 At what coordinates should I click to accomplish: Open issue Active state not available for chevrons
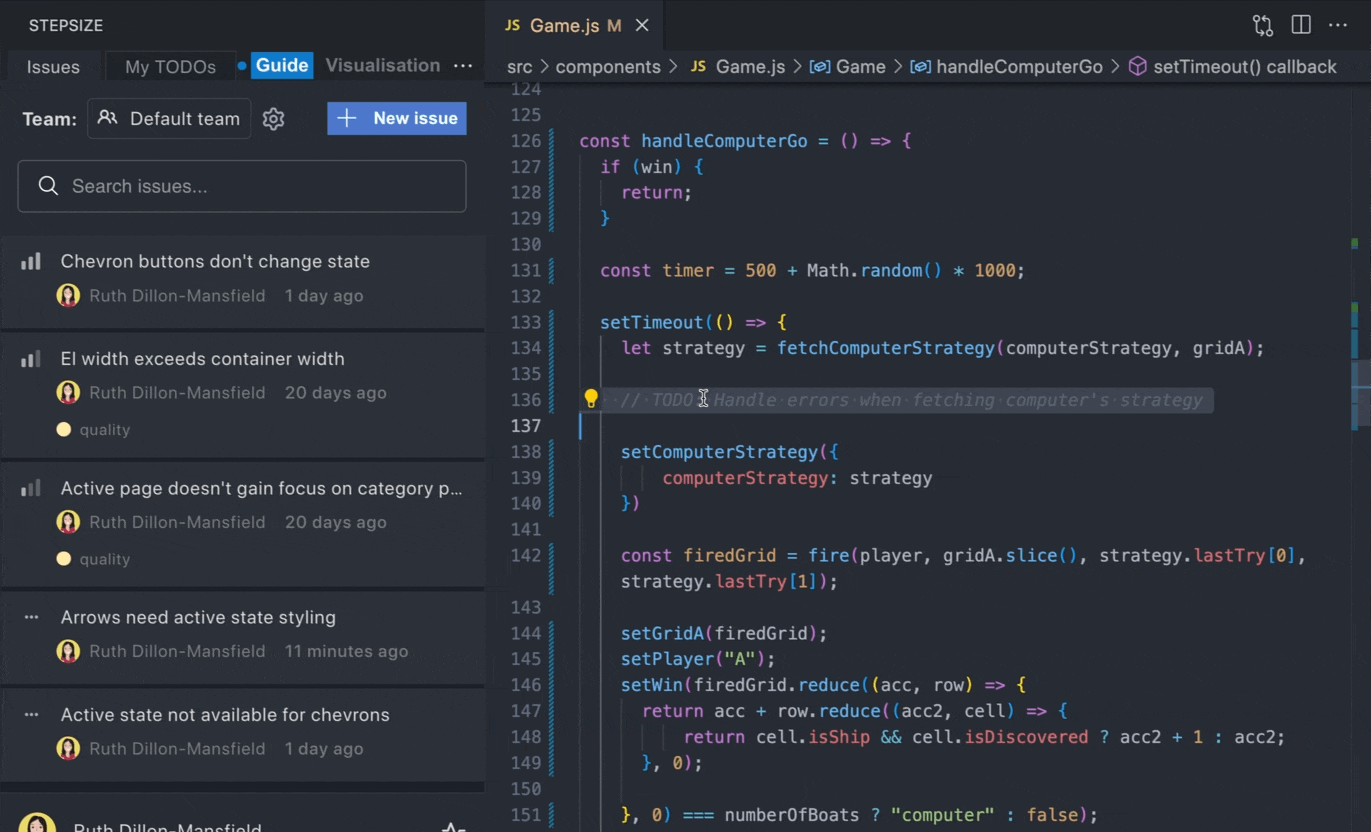pos(225,715)
